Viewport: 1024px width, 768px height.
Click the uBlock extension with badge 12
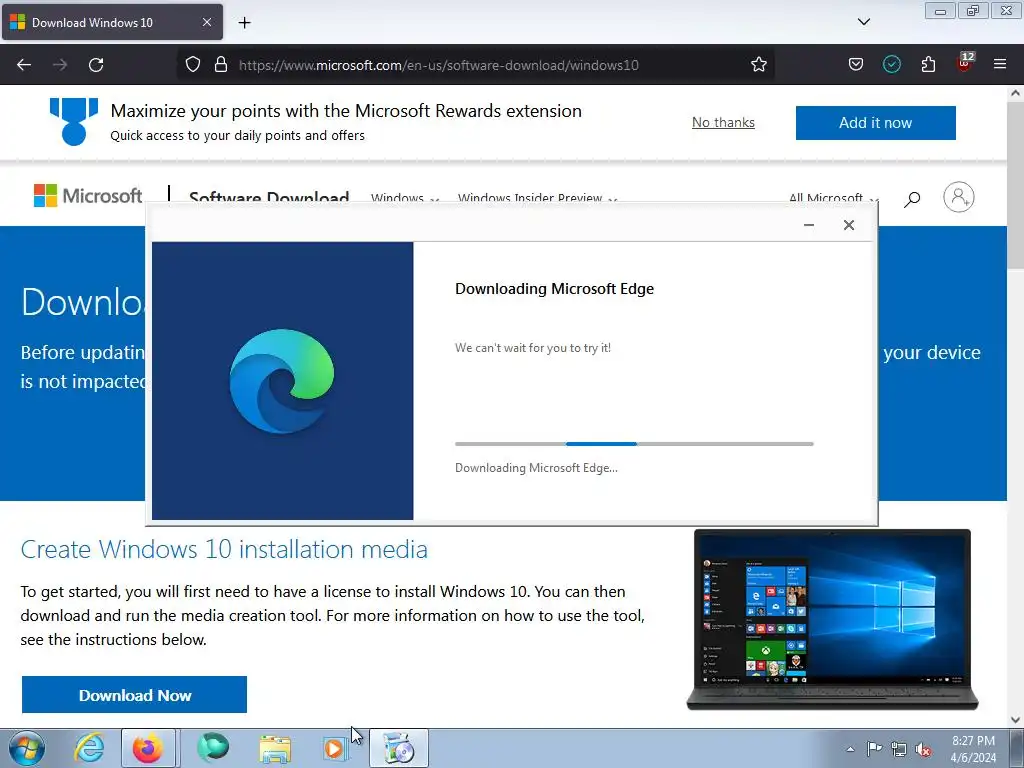(x=965, y=63)
